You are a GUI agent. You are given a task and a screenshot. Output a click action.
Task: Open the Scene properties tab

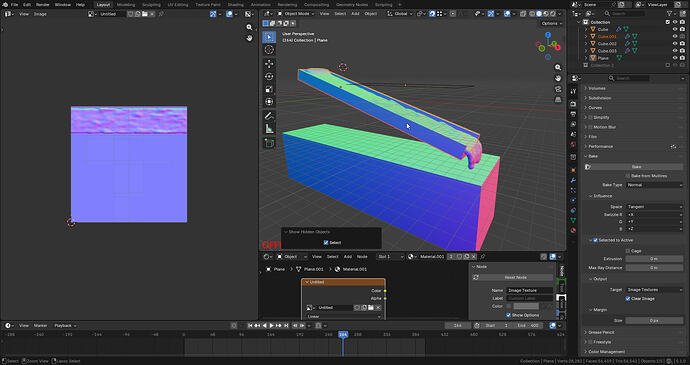tap(573, 135)
